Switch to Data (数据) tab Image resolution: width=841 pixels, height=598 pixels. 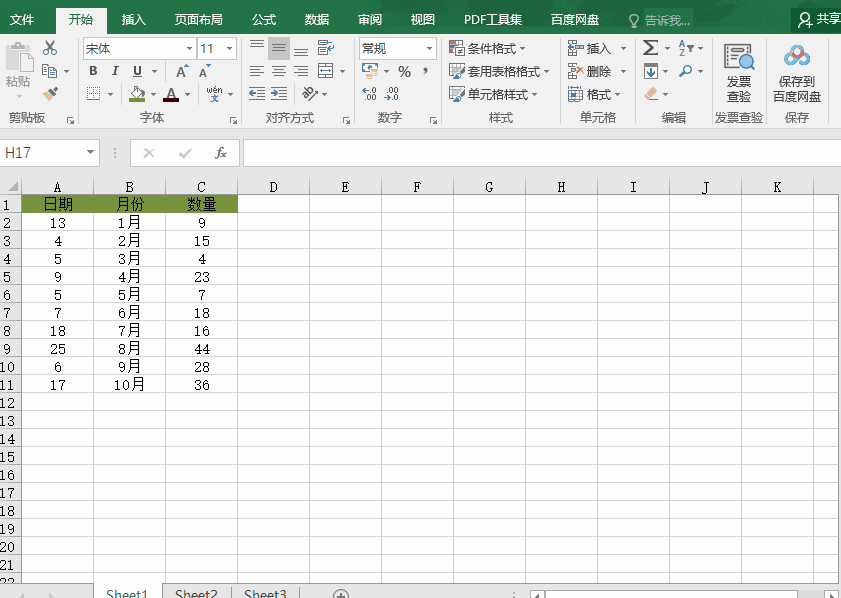tap(317, 20)
